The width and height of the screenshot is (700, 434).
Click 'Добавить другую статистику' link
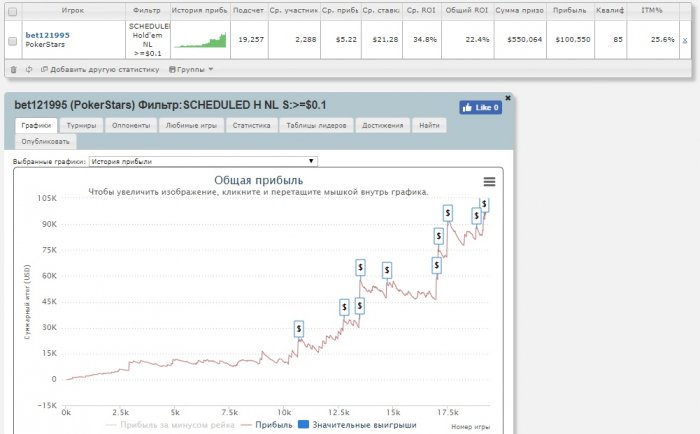coord(100,70)
